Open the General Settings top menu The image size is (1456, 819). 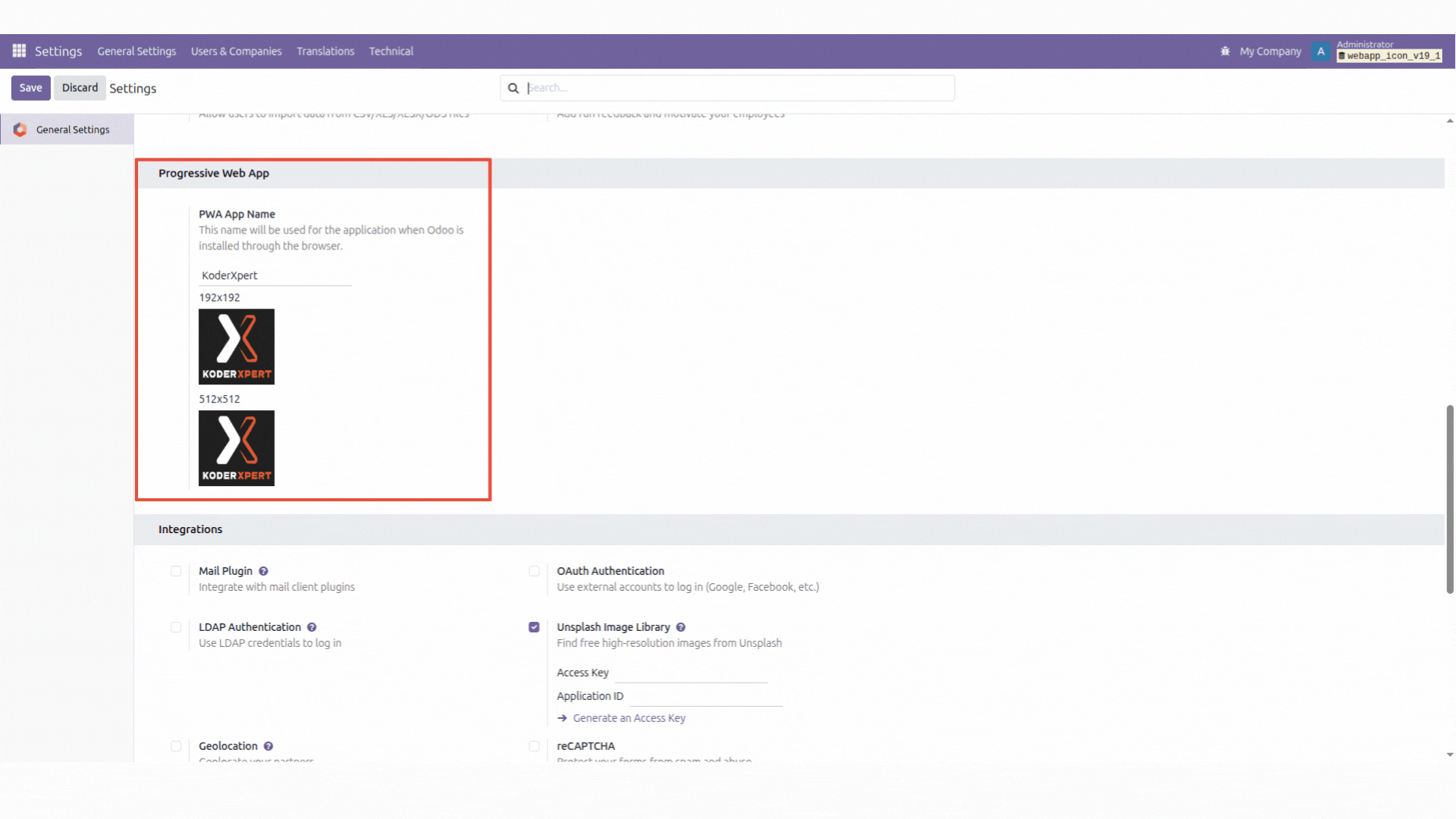136,52
